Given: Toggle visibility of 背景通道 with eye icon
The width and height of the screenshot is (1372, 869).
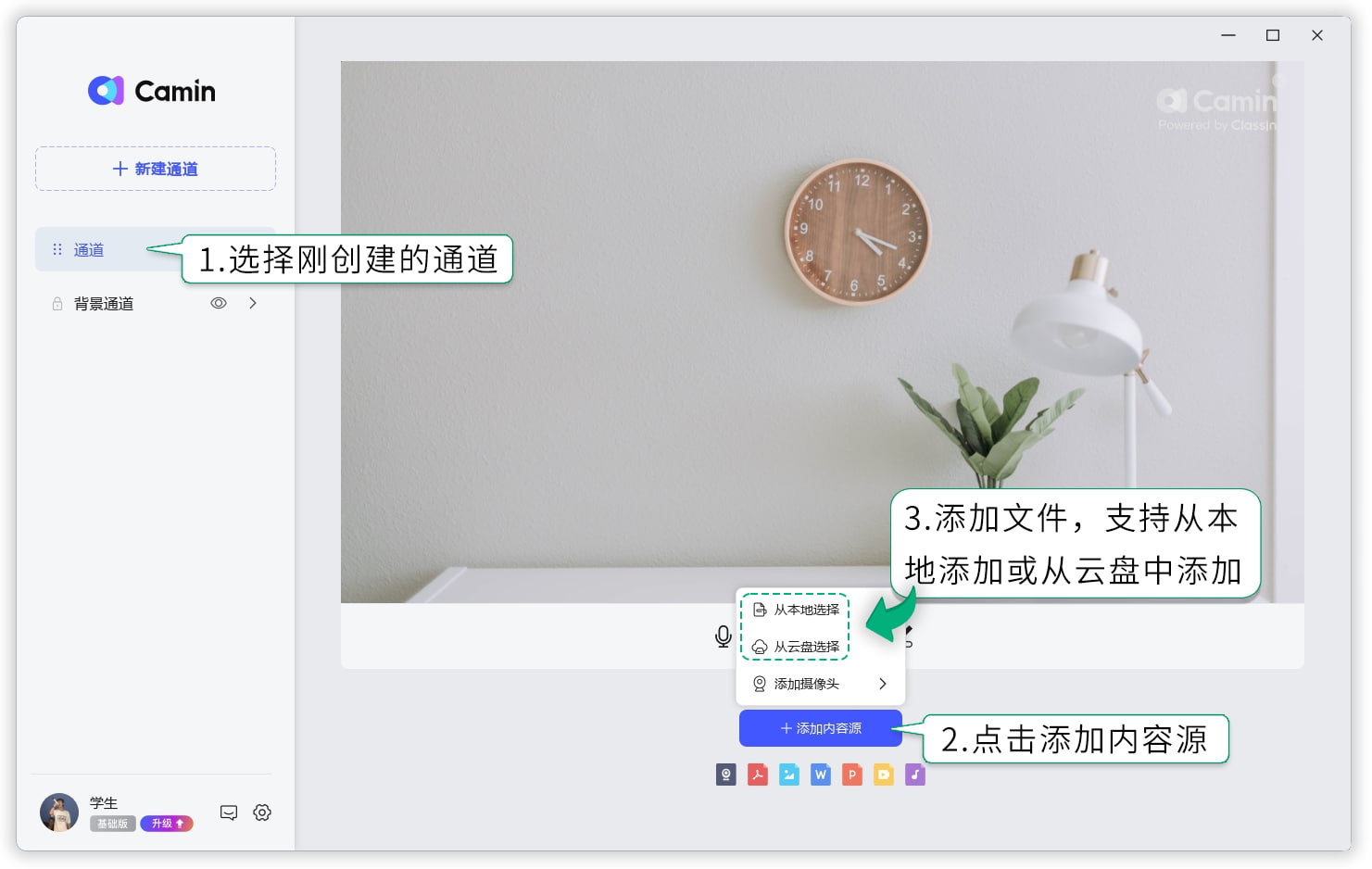Looking at the screenshot, I should pyautogui.click(x=219, y=303).
